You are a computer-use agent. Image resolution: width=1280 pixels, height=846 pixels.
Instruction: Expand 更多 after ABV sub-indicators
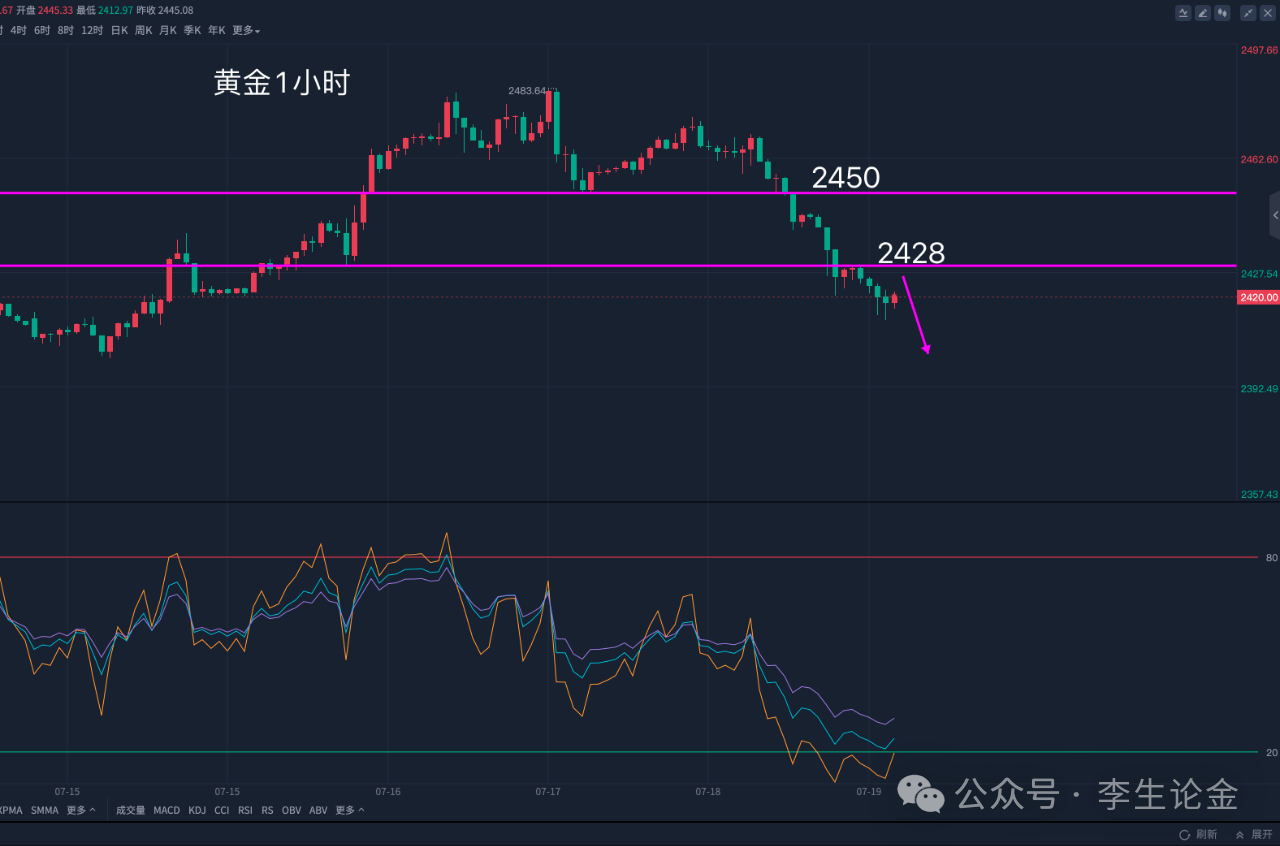coord(350,810)
